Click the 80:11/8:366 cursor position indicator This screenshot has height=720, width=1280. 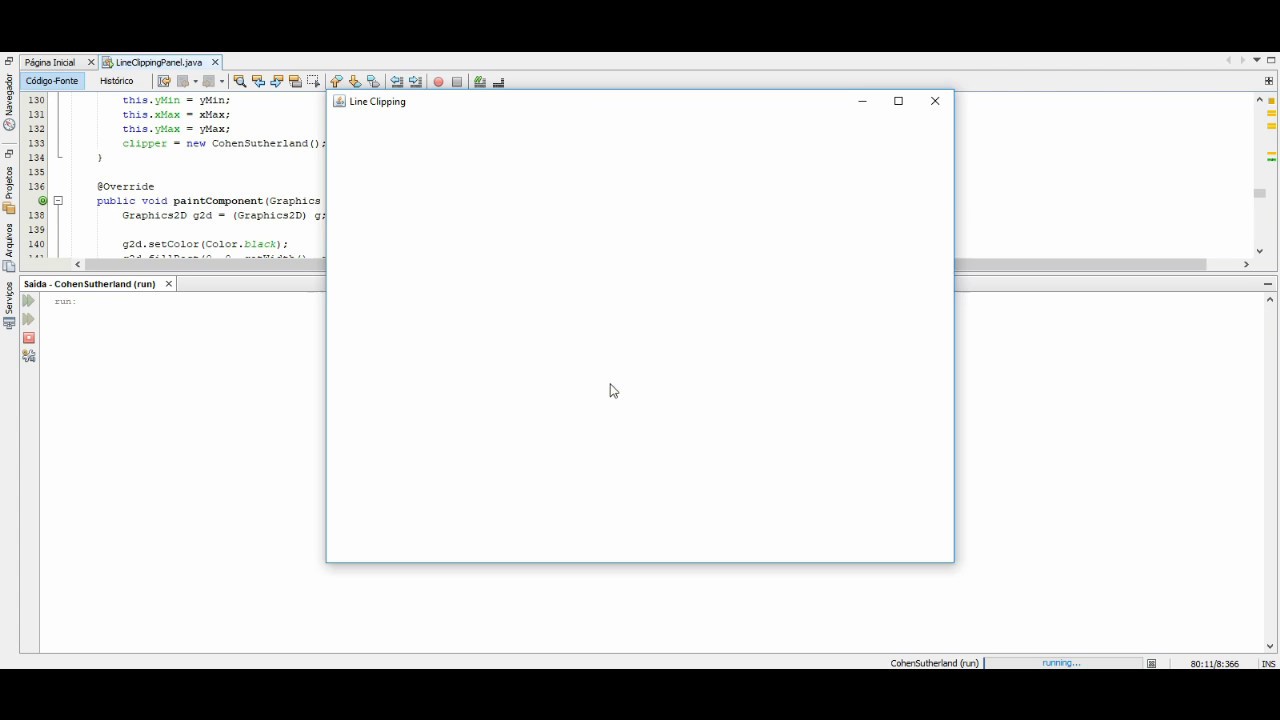pyautogui.click(x=1214, y=664)
